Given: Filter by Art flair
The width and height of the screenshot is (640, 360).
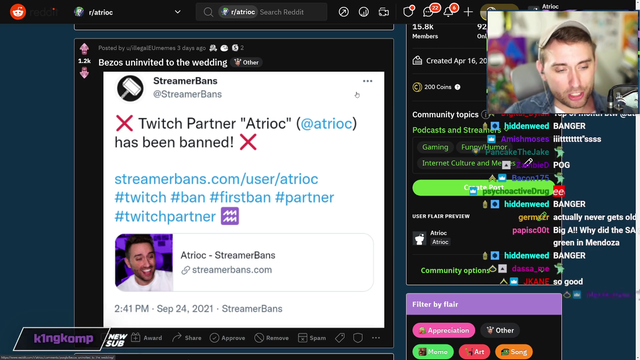Looking at the screenshot, I should 474,351.
